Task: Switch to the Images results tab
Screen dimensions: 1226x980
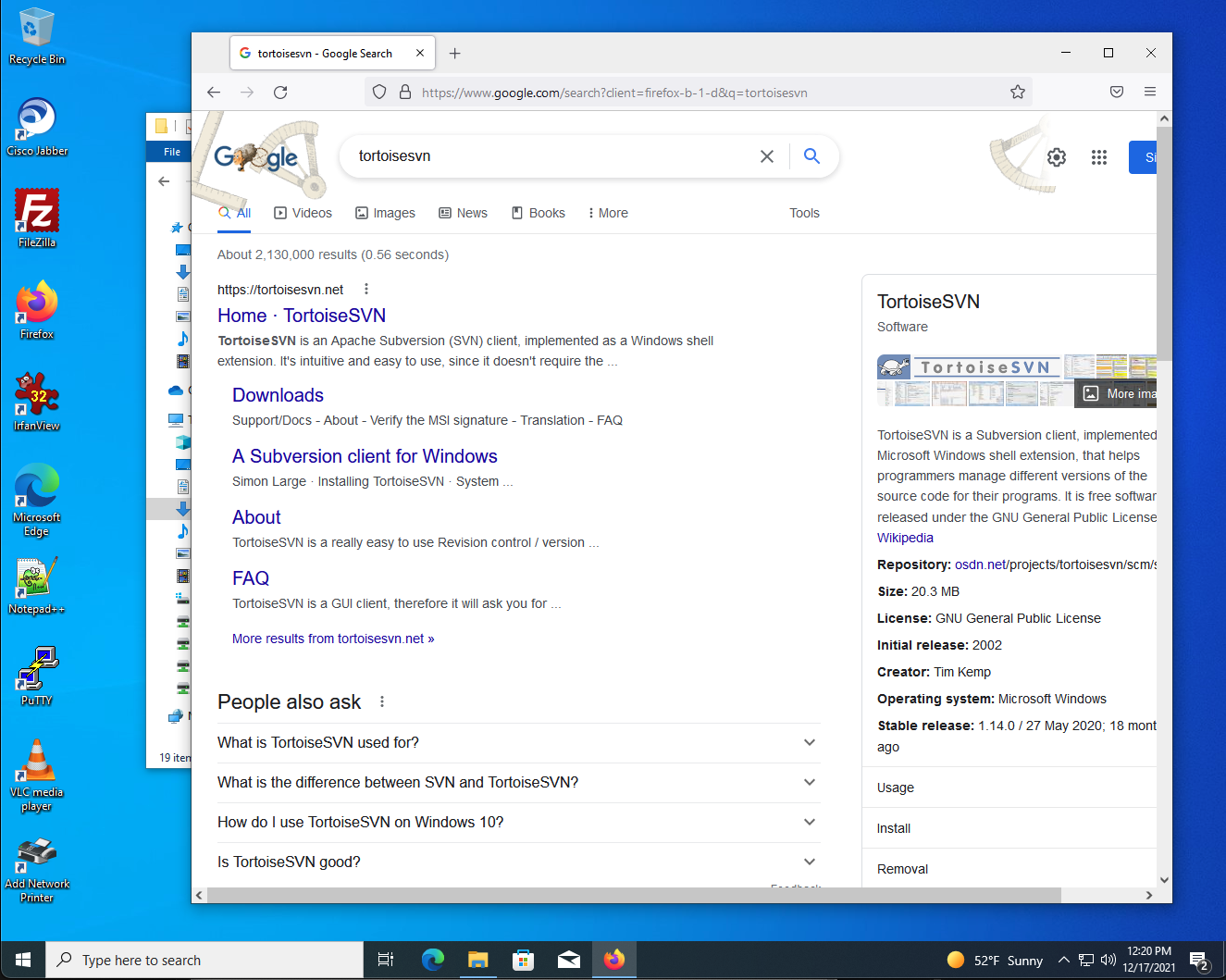Action: pos(386,213)
